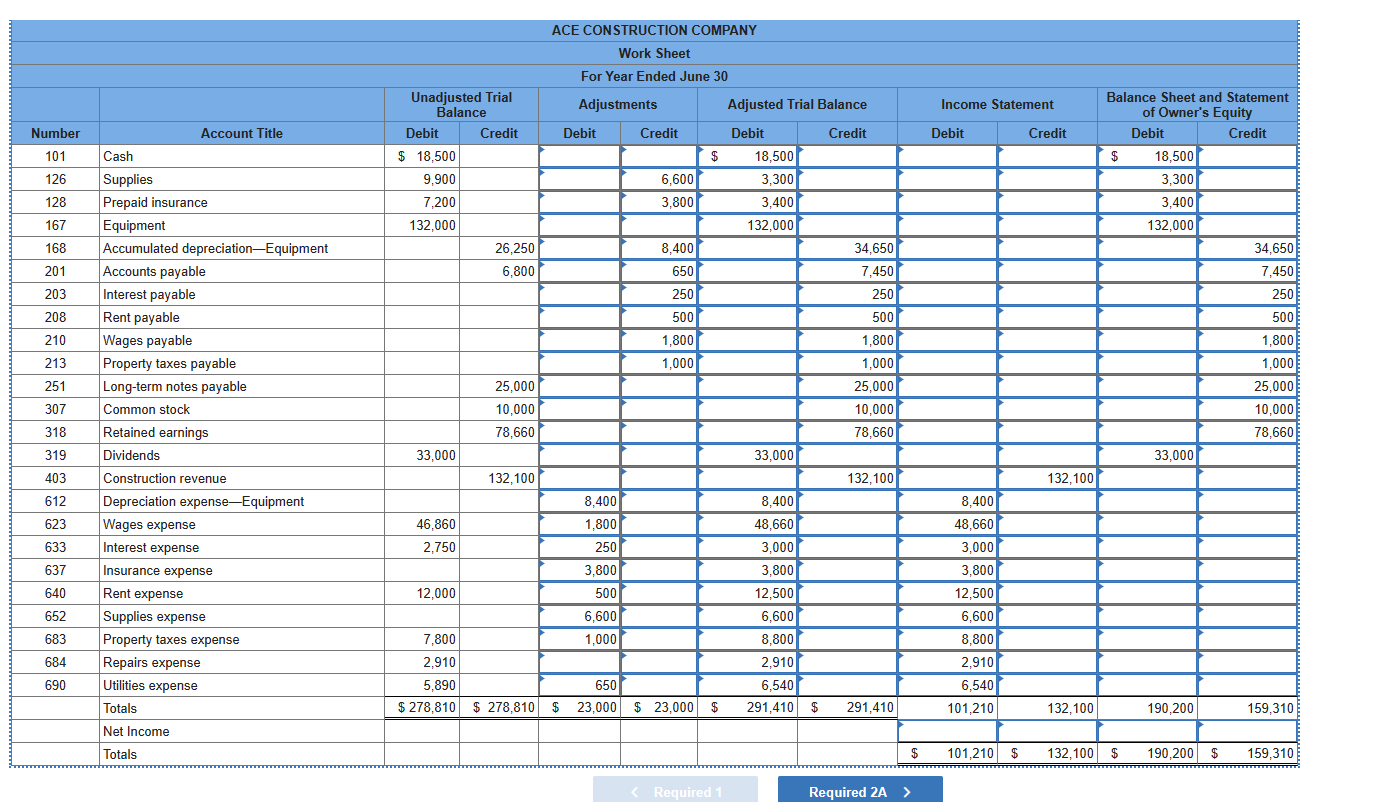Select account number 690
This screenshot has width=1389, height=802.
[56, 685]
